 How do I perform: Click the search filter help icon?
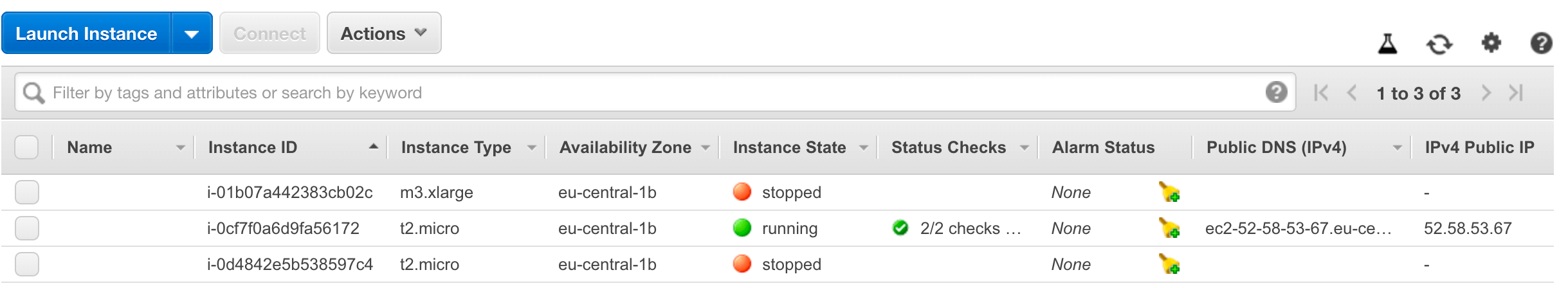pyautogui.click(x=1276, y=92)
